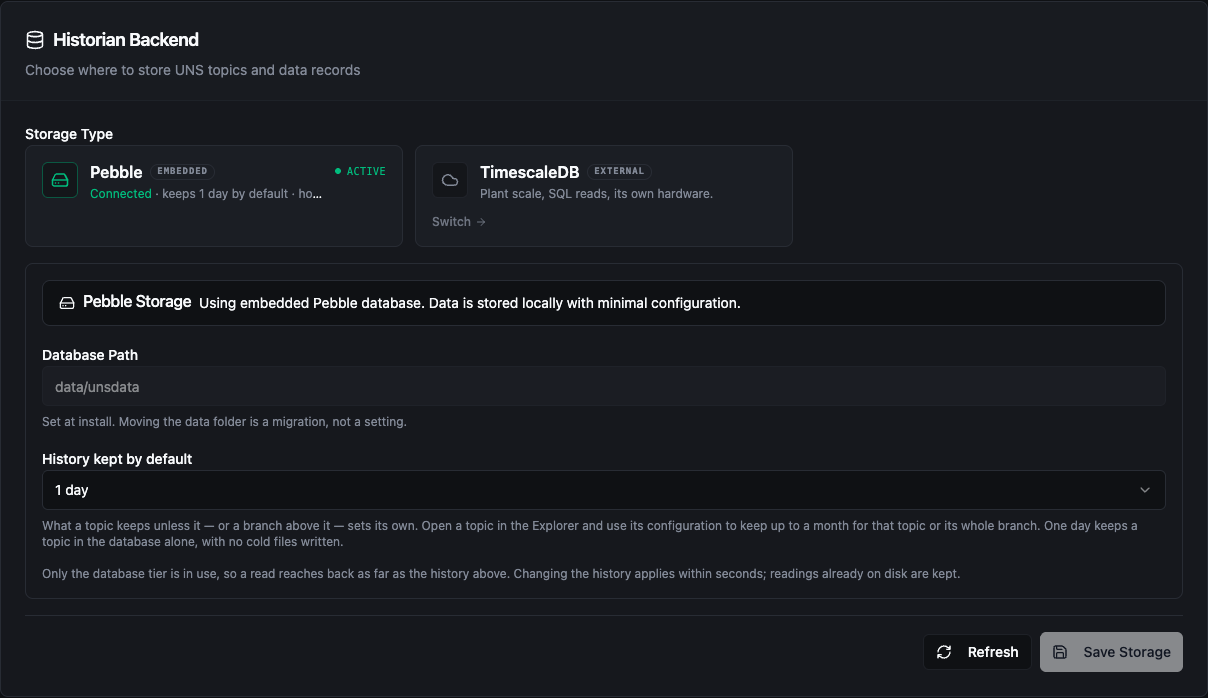Screen dimensions: 1208x698
Task: Click the note 'Set at install. Moving the data folder...'
Action: click(224, 422)
